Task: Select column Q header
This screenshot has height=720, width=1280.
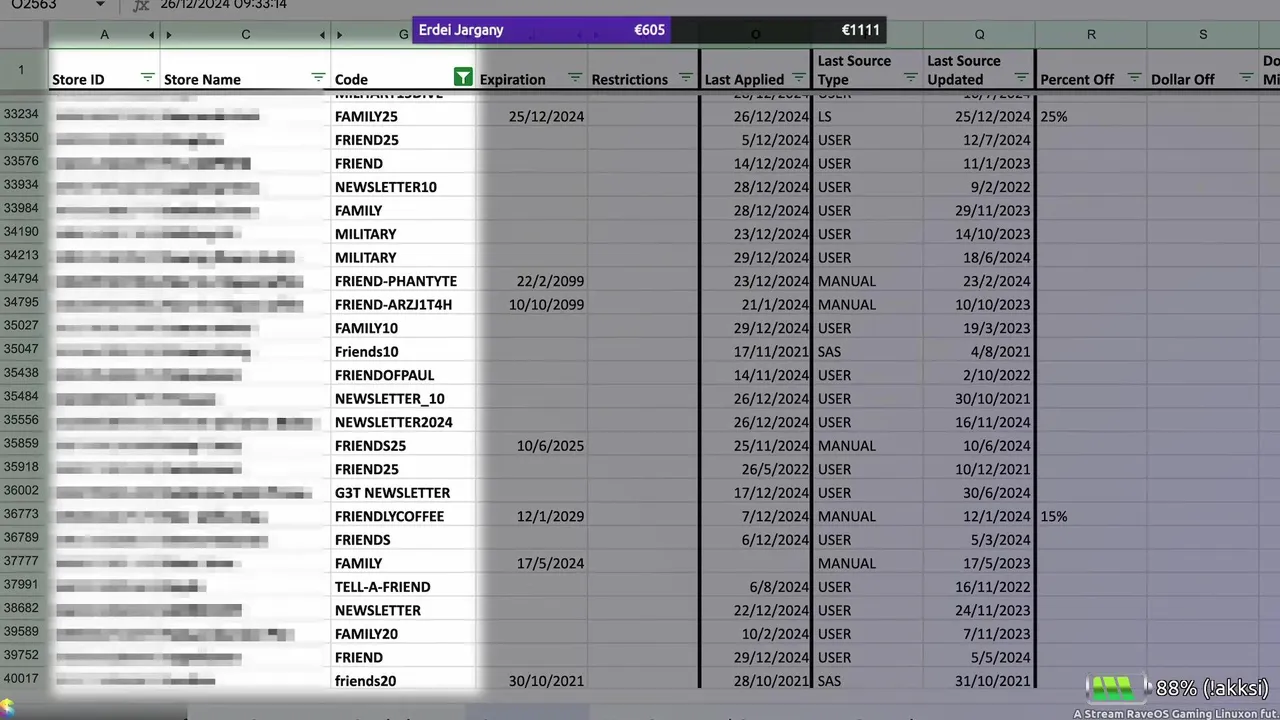Action: (979, 35)
